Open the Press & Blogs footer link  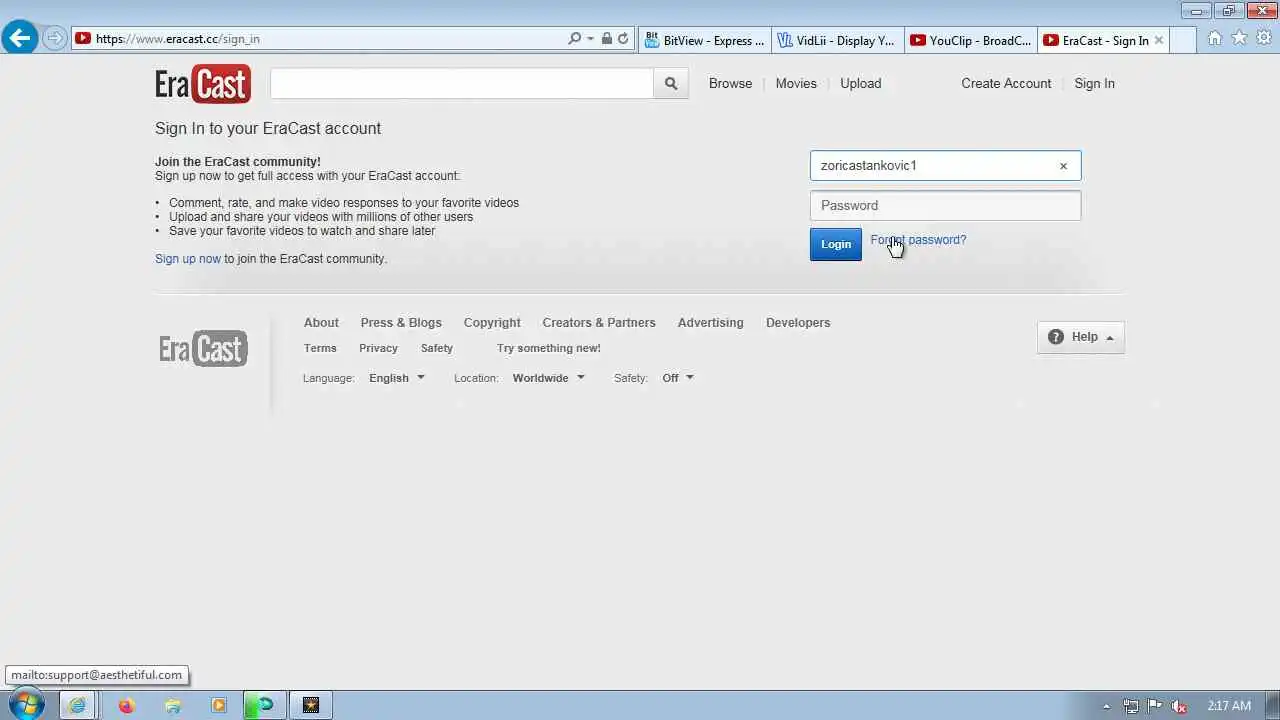401,323
